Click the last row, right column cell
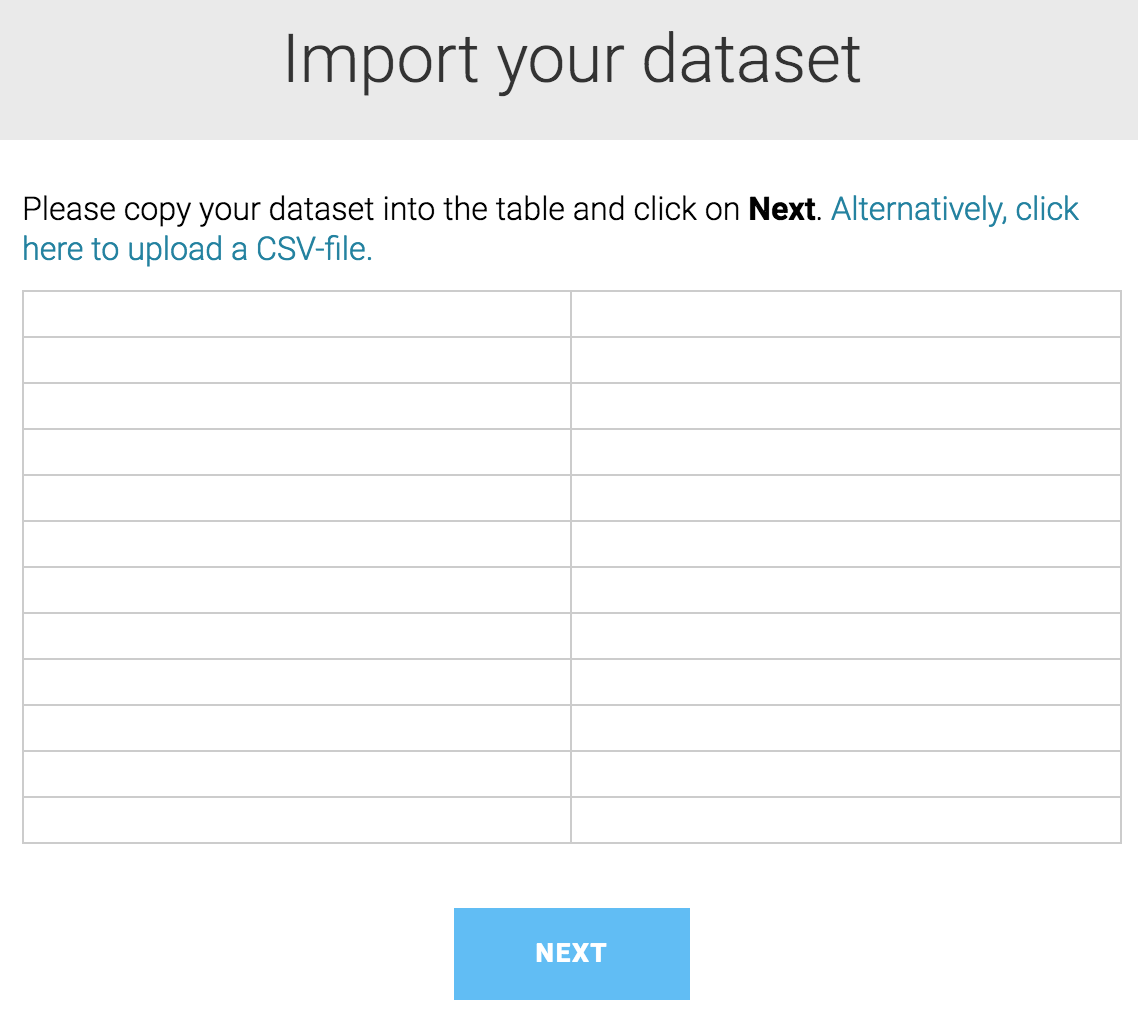Viewport: 1138px width, 1012px height. click(845, 820)
